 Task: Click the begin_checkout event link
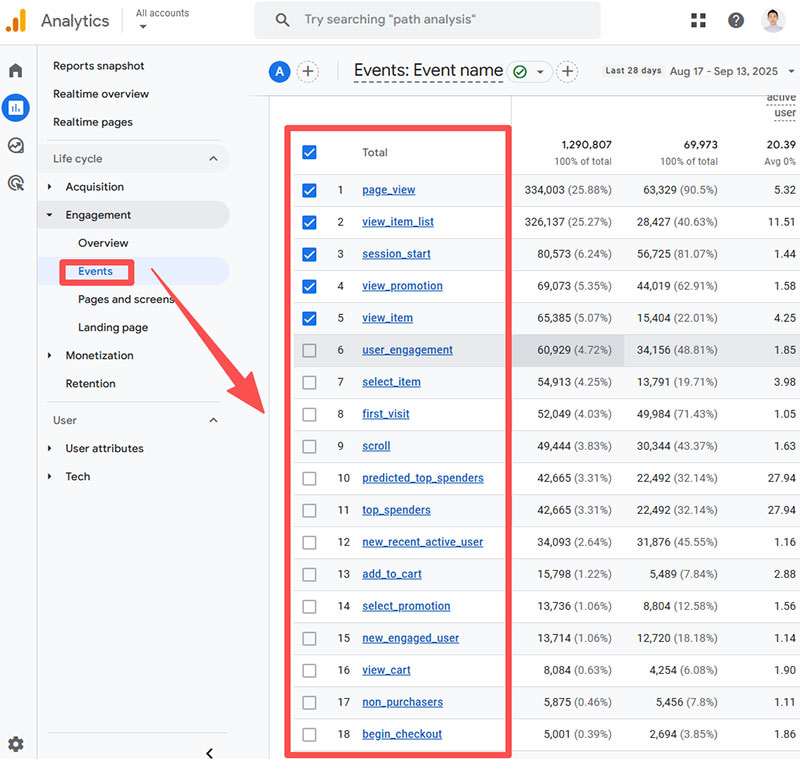point(401,734)
